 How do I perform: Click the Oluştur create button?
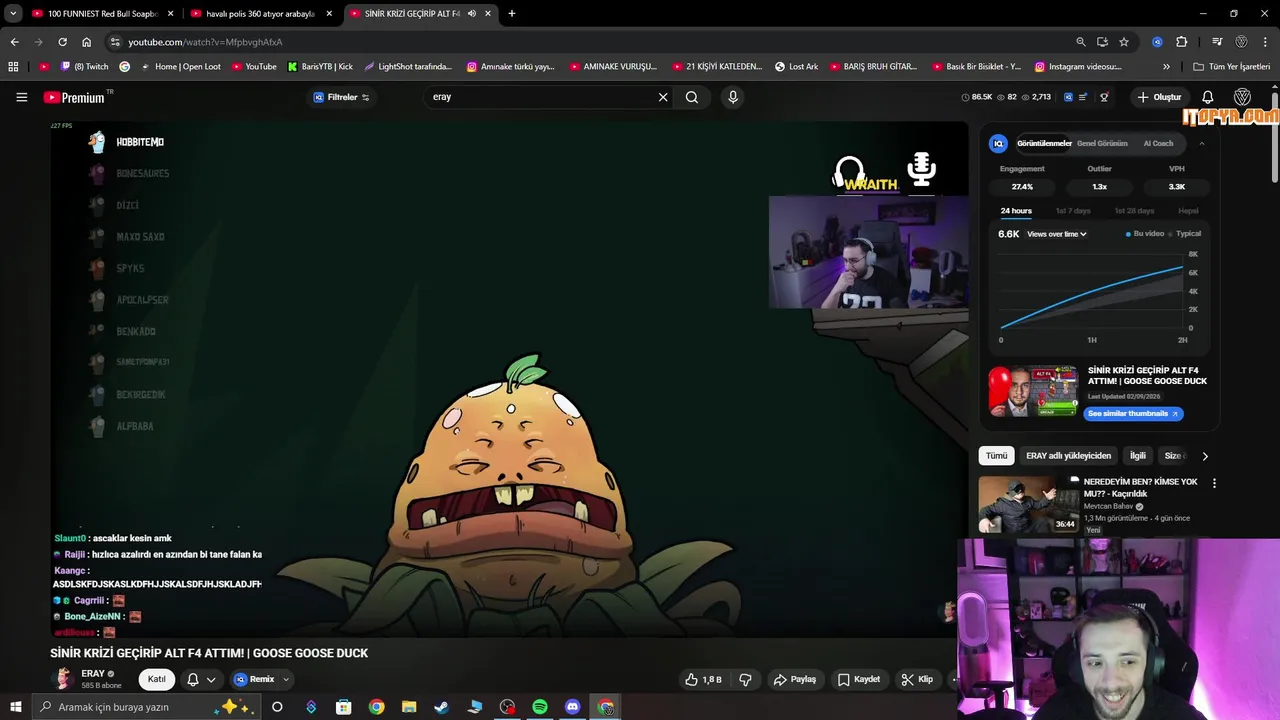[1159, 97]
